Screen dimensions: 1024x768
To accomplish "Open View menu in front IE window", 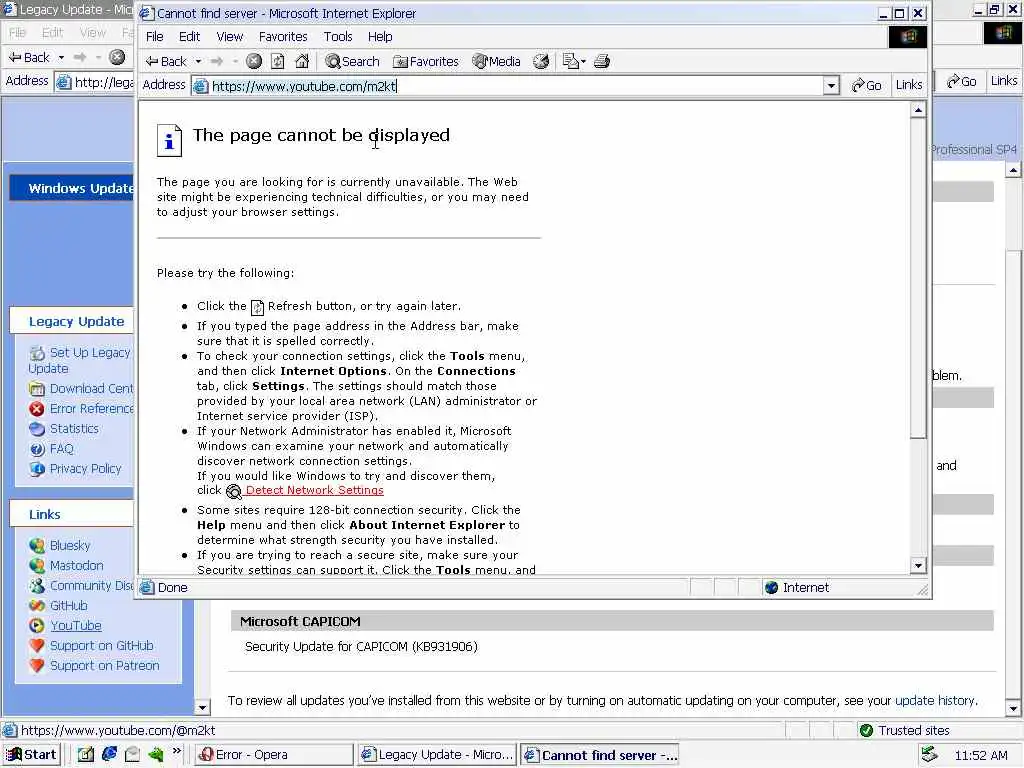I will coord(229,37).
